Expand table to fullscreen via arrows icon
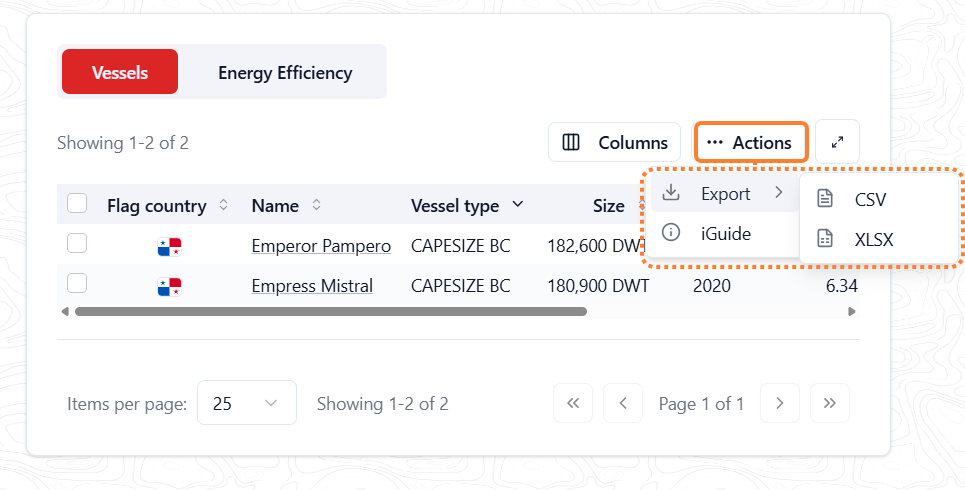This screenshot has height=490, width=965. [x=837, y=142]
